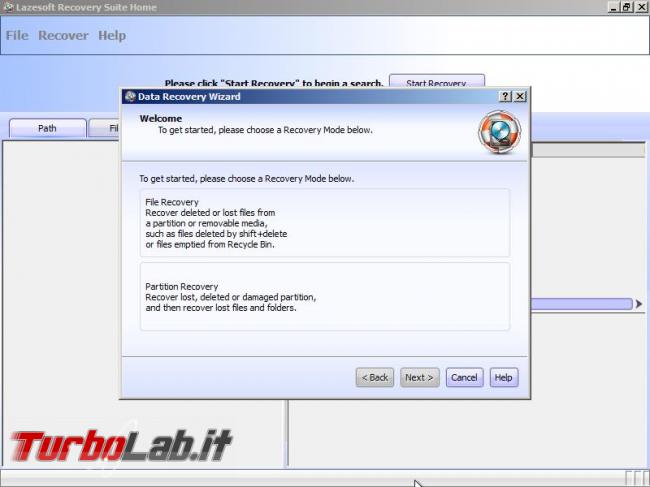Open the Recover menu
Viewport: 650px width, 487px height.
[63, 36]
